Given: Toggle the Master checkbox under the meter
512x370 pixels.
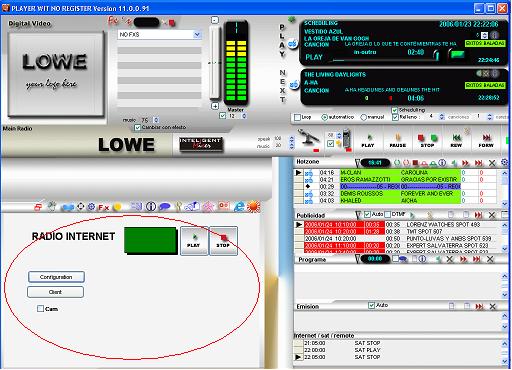Looking at the screenshot, I should click(x=223, y=116).
